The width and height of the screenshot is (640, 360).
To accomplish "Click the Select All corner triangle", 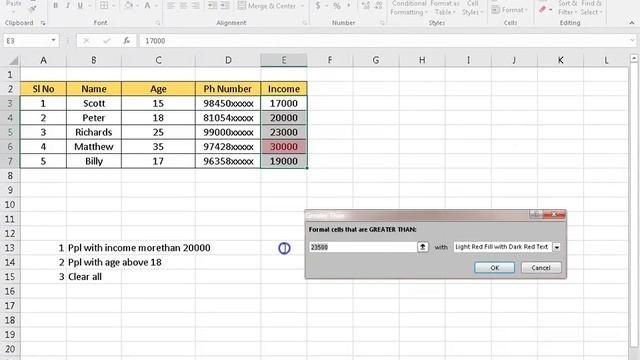I will (x=13, y=61).
